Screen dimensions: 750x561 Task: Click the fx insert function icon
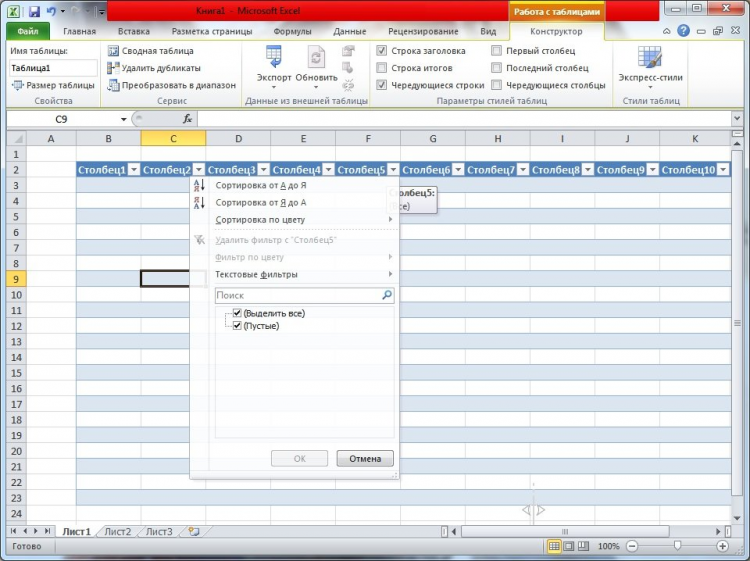tap(188, 119)
